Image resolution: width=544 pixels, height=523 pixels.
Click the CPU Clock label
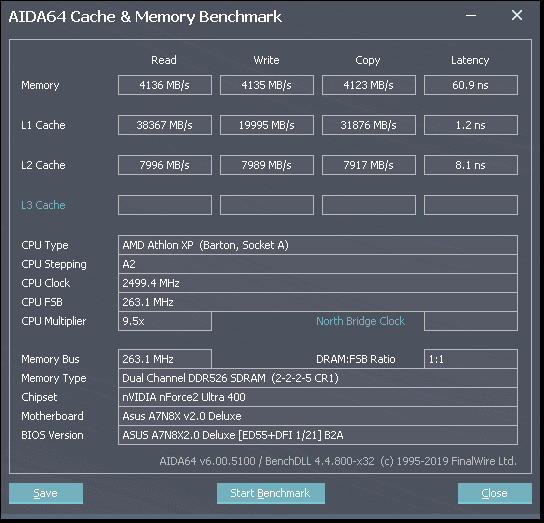pos(45,283)
